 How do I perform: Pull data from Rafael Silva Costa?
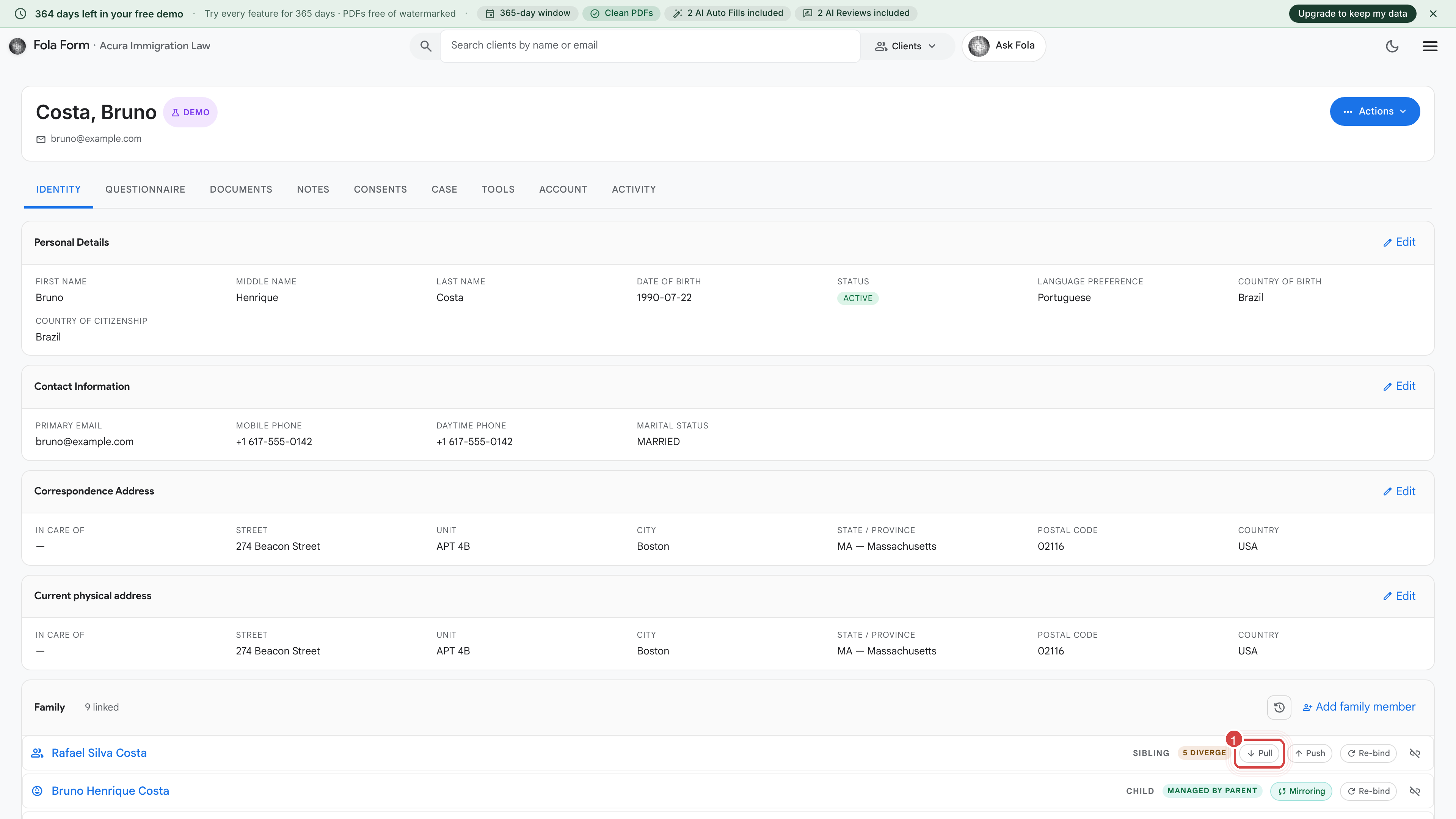coord(1259,753)
